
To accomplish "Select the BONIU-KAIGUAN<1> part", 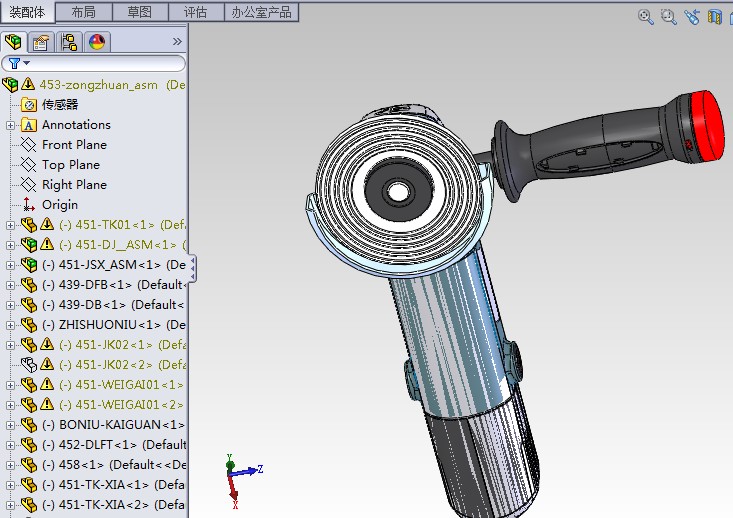I will [114, 425].
